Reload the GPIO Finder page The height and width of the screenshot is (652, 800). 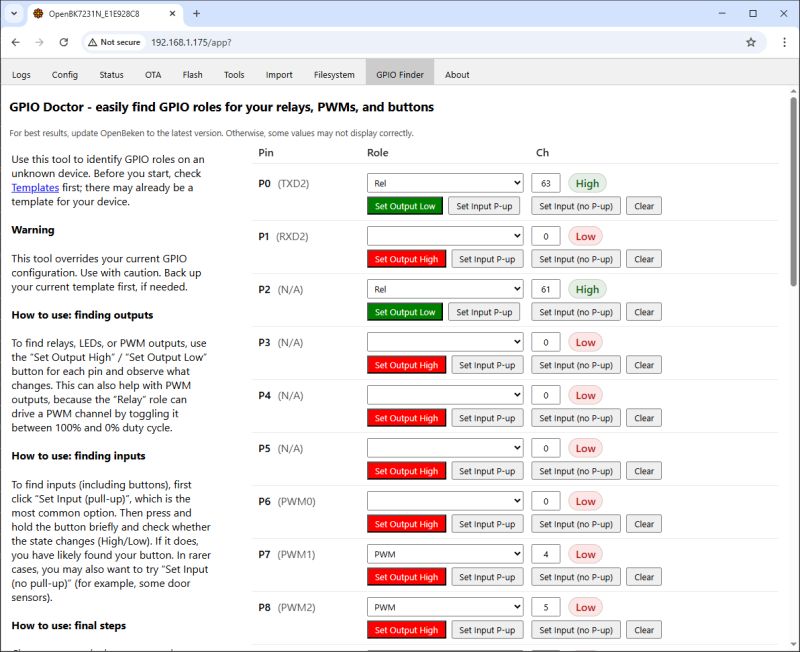(63, 44)
